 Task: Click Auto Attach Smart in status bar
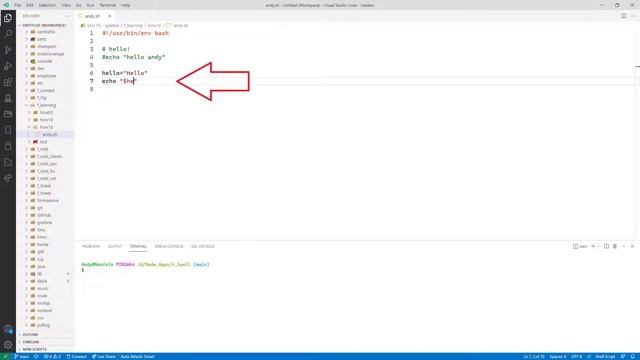(x=137, y=357)
